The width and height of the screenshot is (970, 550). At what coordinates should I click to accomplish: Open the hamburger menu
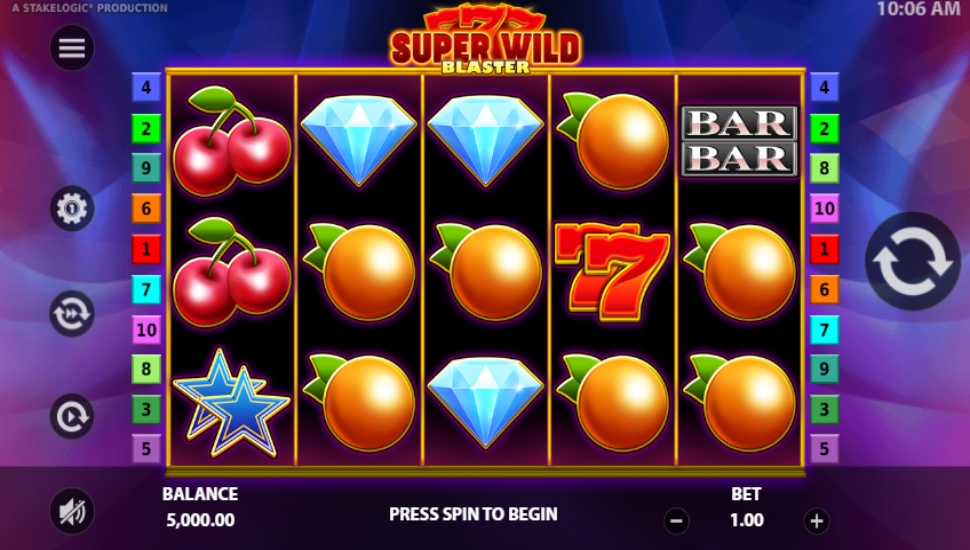(x=72, y=48)
